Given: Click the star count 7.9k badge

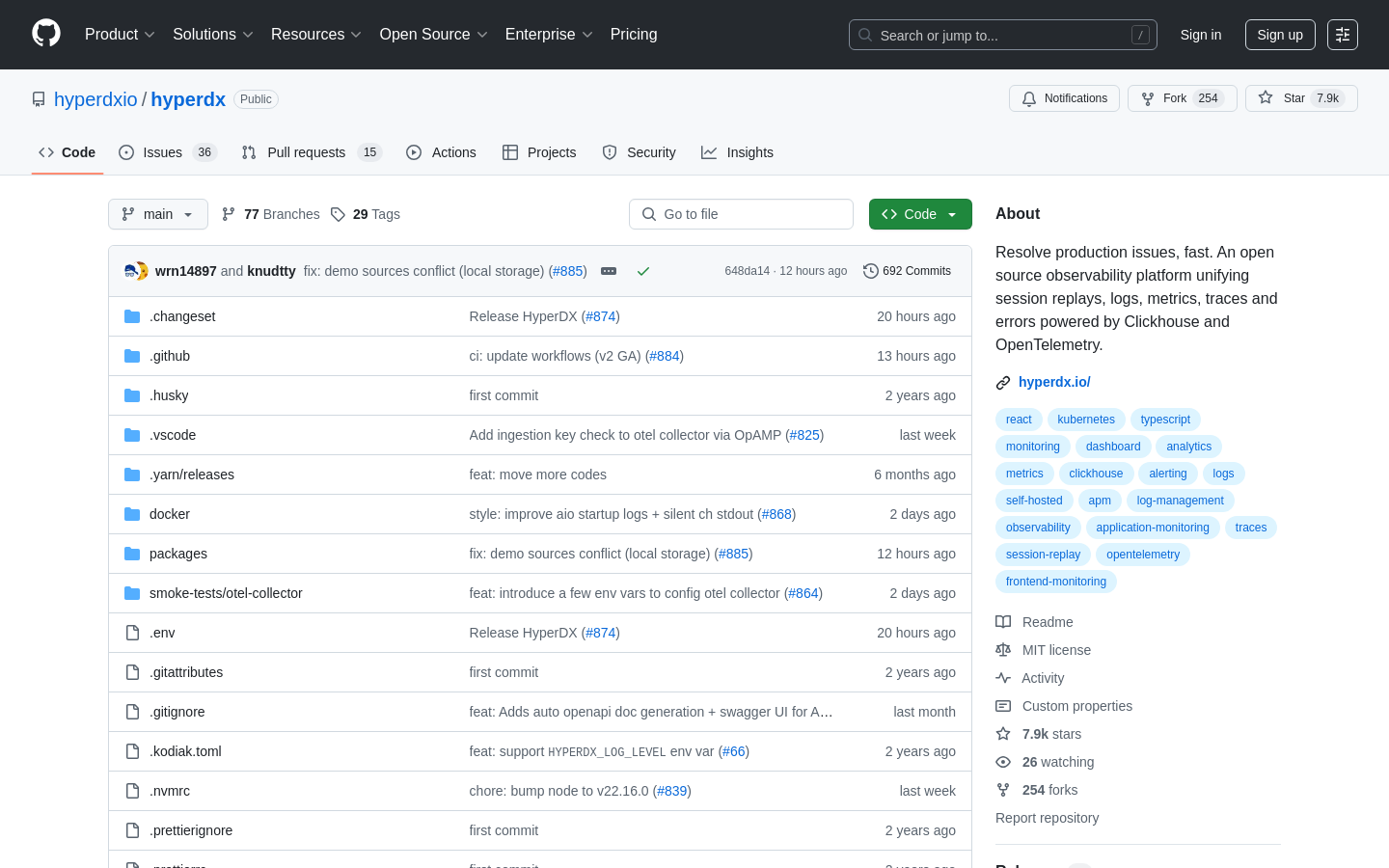Looking at the screenshot, I should click(1328, 98).
